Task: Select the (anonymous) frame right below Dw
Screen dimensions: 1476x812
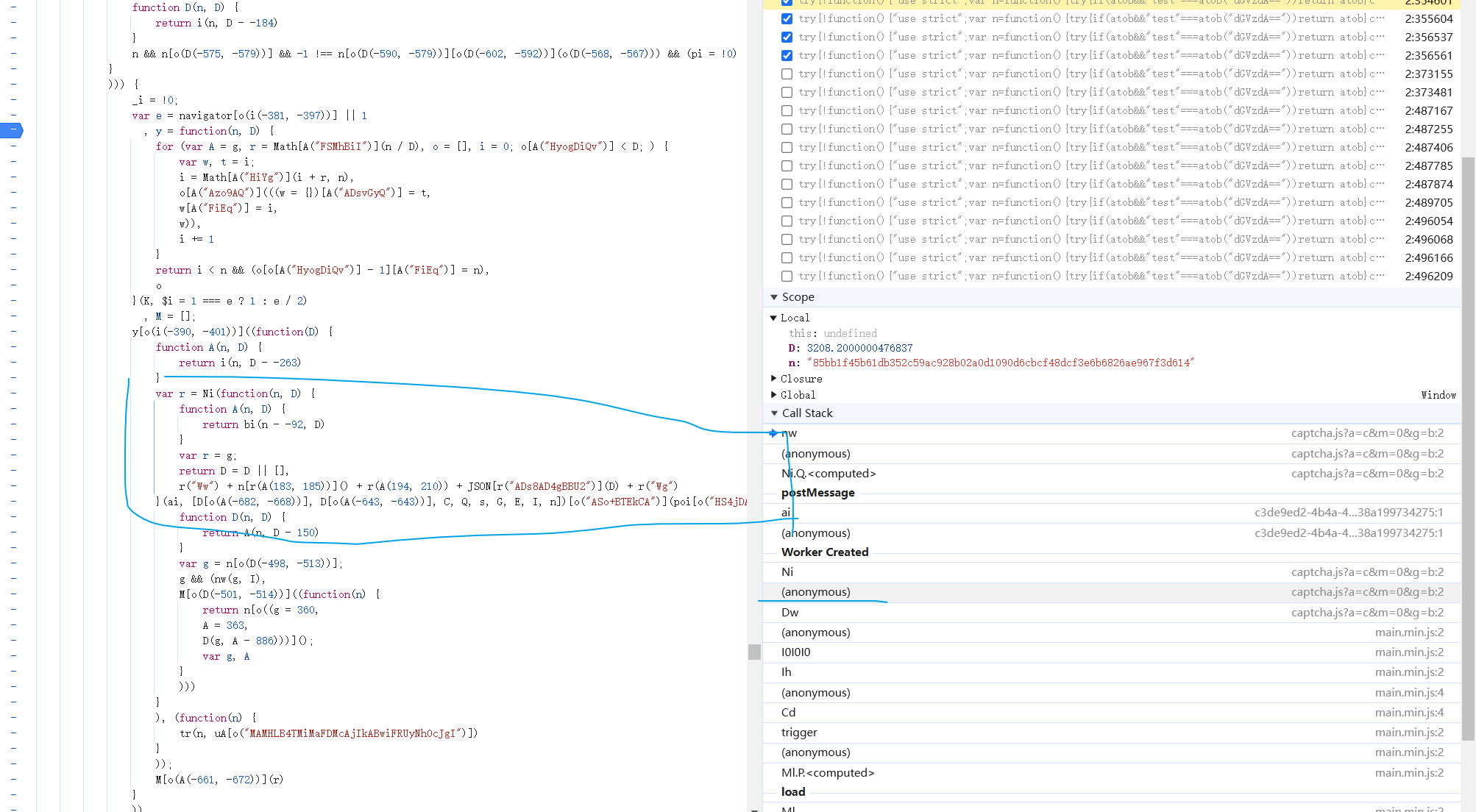Action: (x=1111, y=633)
